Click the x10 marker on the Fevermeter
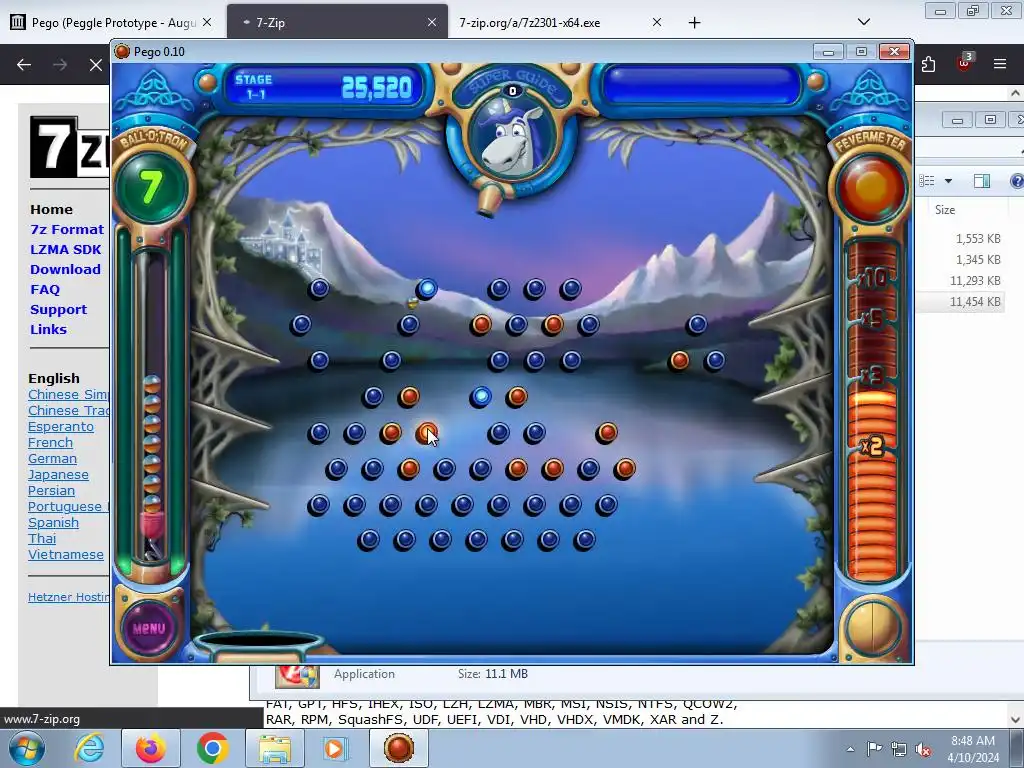 [x=873, y=278]
